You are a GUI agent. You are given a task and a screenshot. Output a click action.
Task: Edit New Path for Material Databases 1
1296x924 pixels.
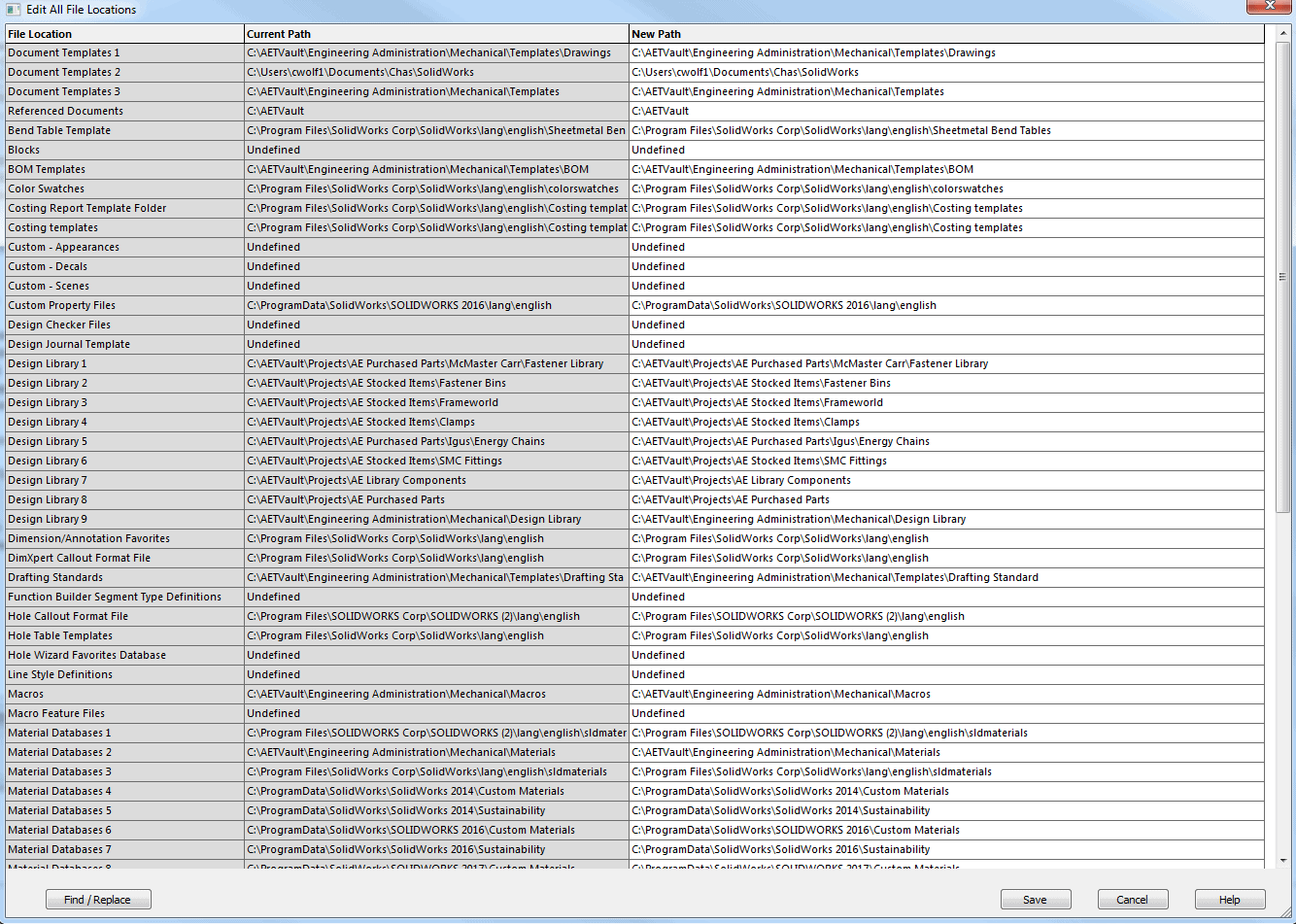[x=947, y=733]
